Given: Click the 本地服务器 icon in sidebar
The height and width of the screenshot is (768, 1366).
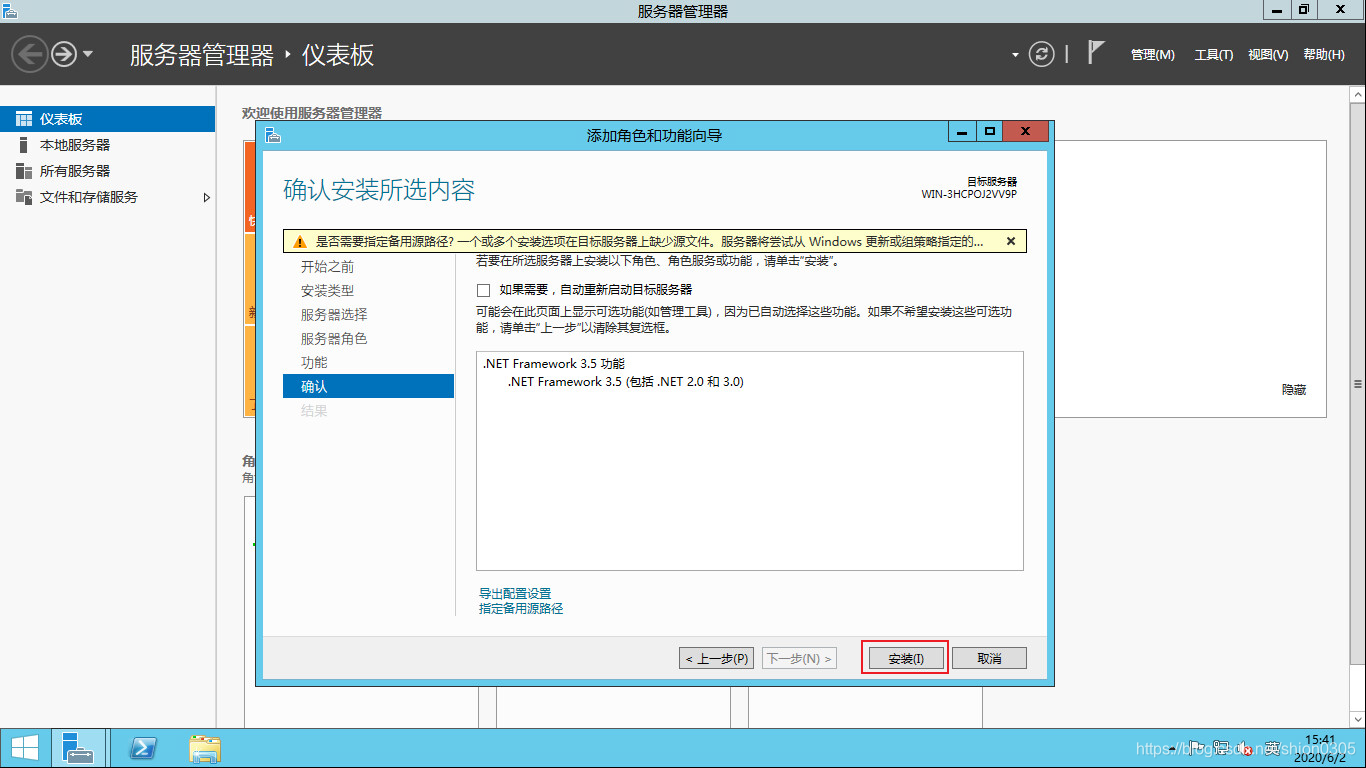Looking at the screenshot, I should coord(24,145).
